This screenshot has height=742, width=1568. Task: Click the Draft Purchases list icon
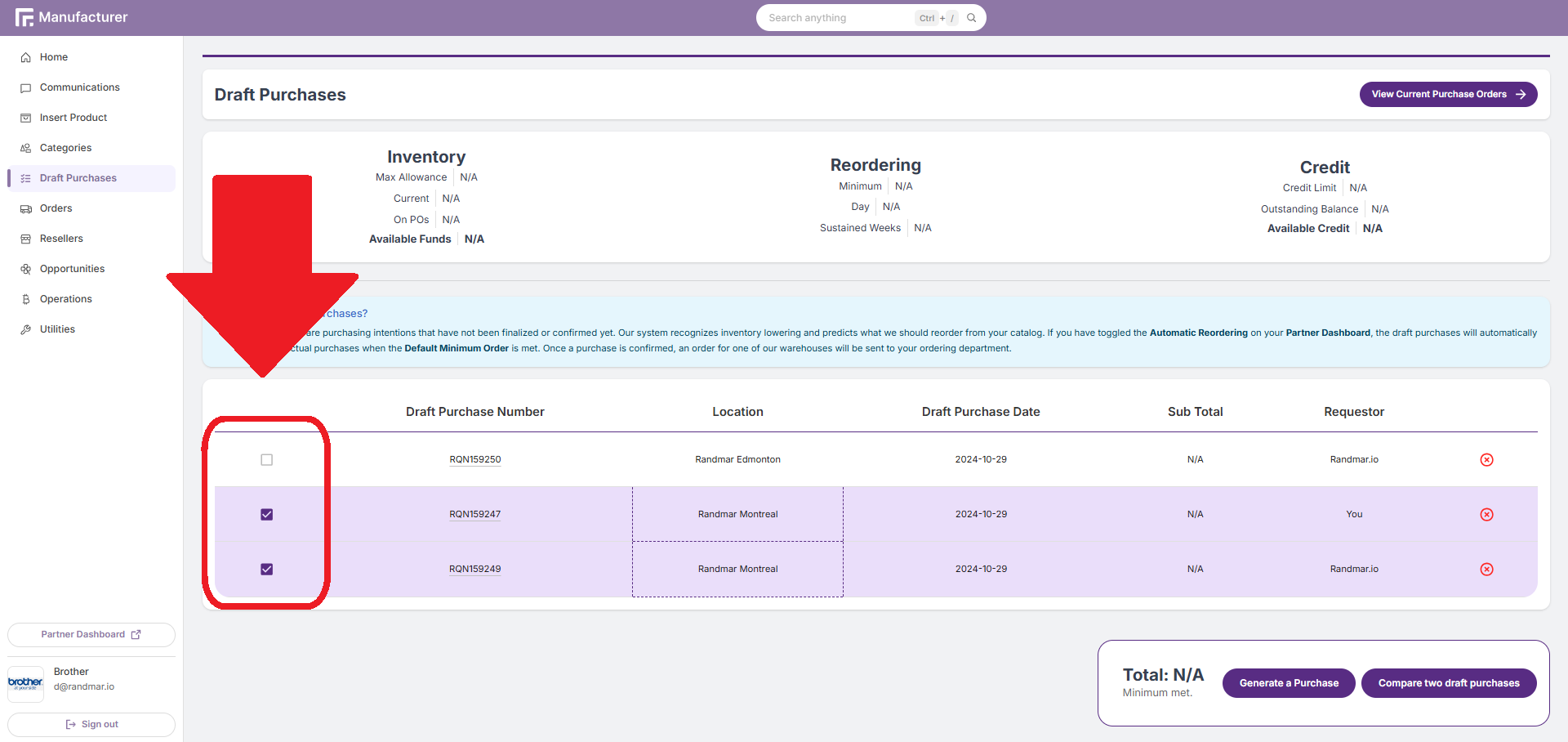[x=25, y=178]
